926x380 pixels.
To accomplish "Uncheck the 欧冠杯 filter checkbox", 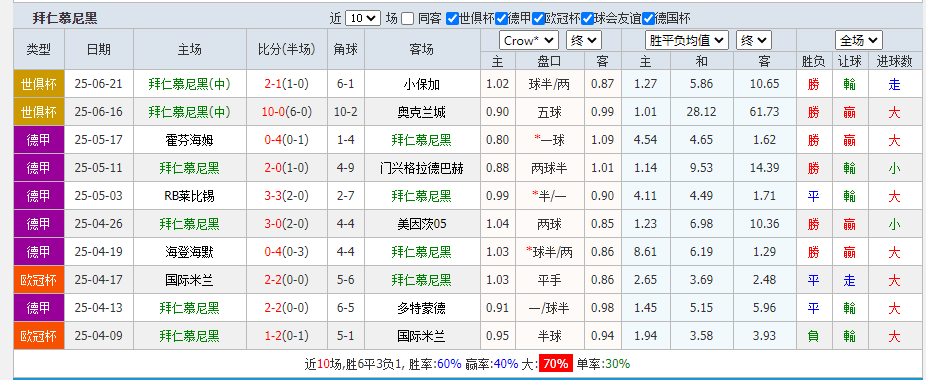I will 538,18.
